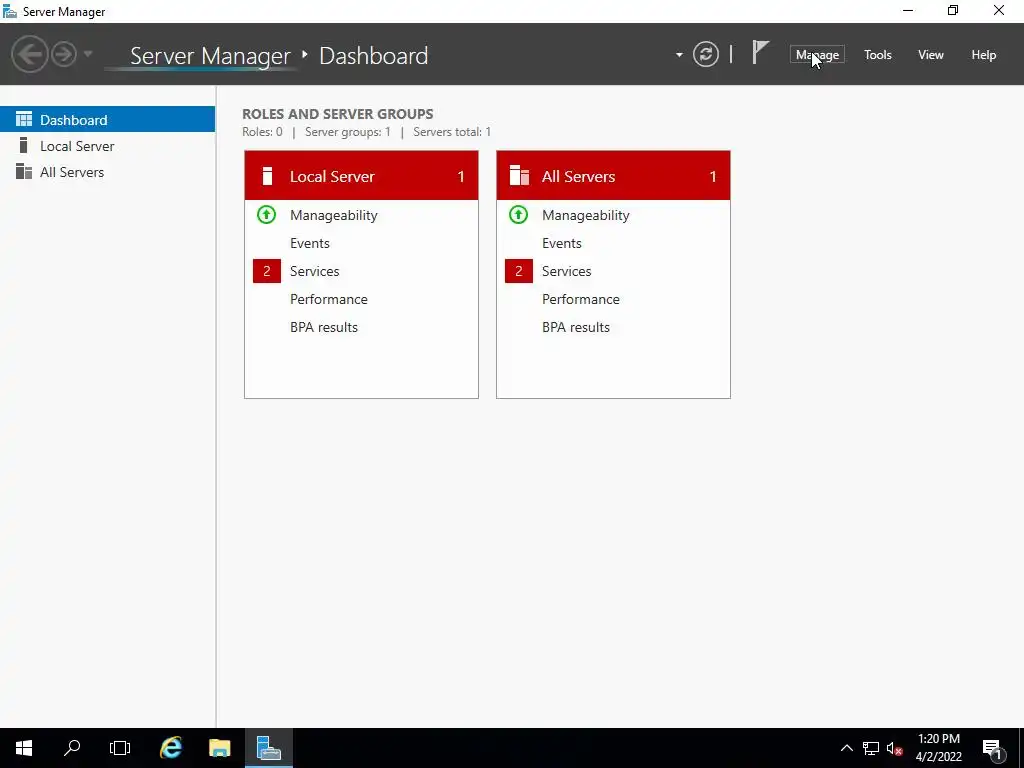Click the Server Manager breadcrumb title
Image resolution: width=1024 pixels, height=768 pixels.
(x=210, y=56)
